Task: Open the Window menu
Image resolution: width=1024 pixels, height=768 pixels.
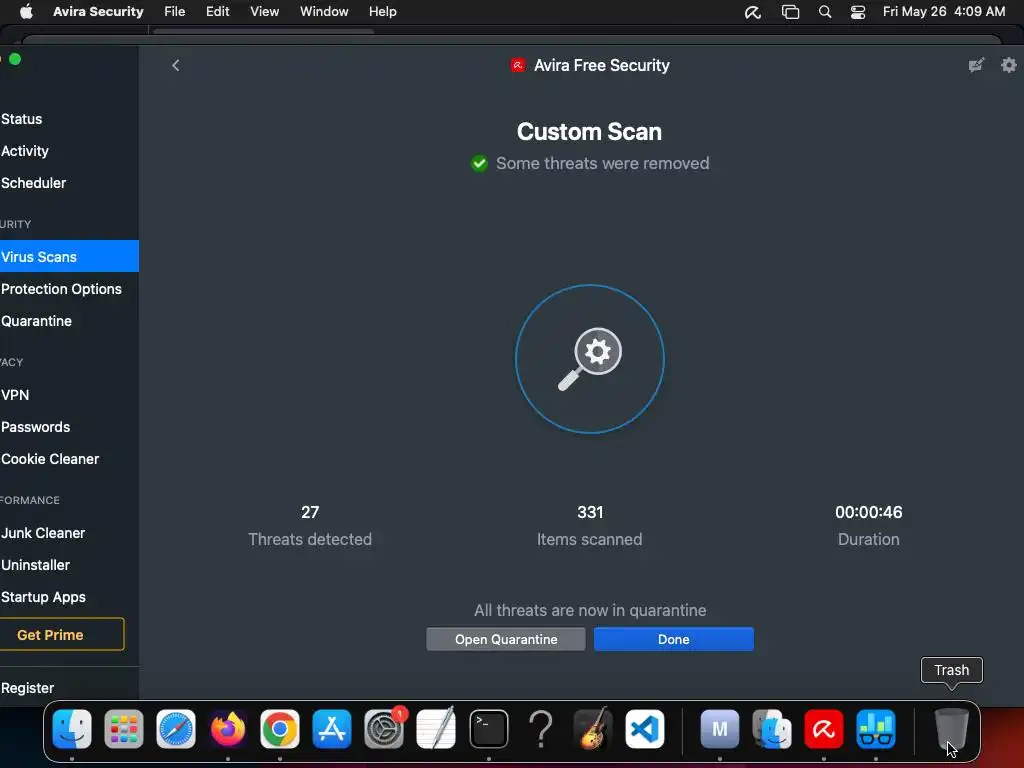Action: point(324,11)
